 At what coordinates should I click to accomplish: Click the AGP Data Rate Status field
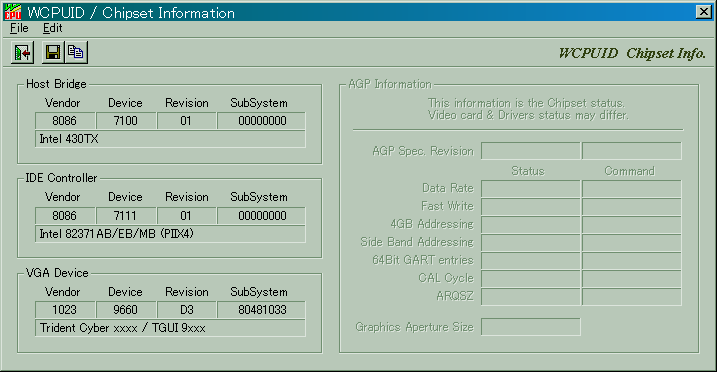530,188
